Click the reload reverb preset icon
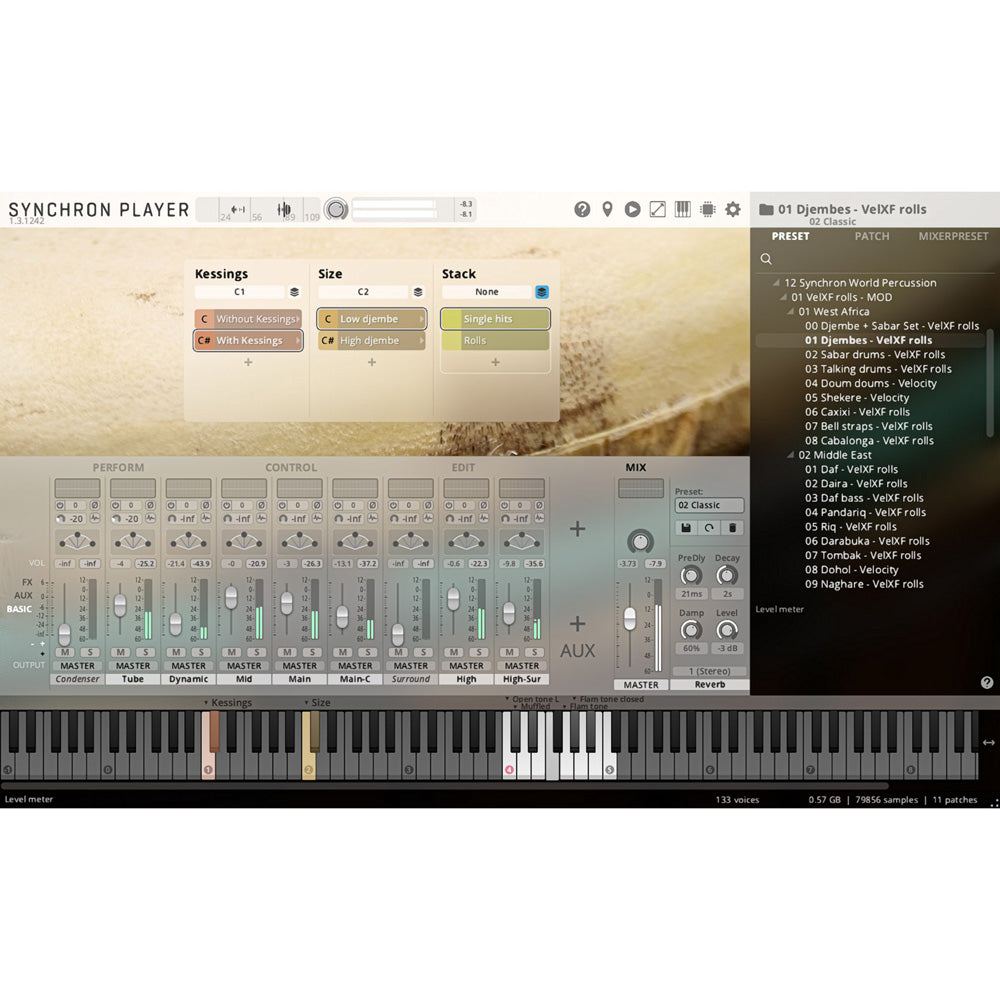The width and height of the screenshot is (1000, 1000). [x=709, y=528]
